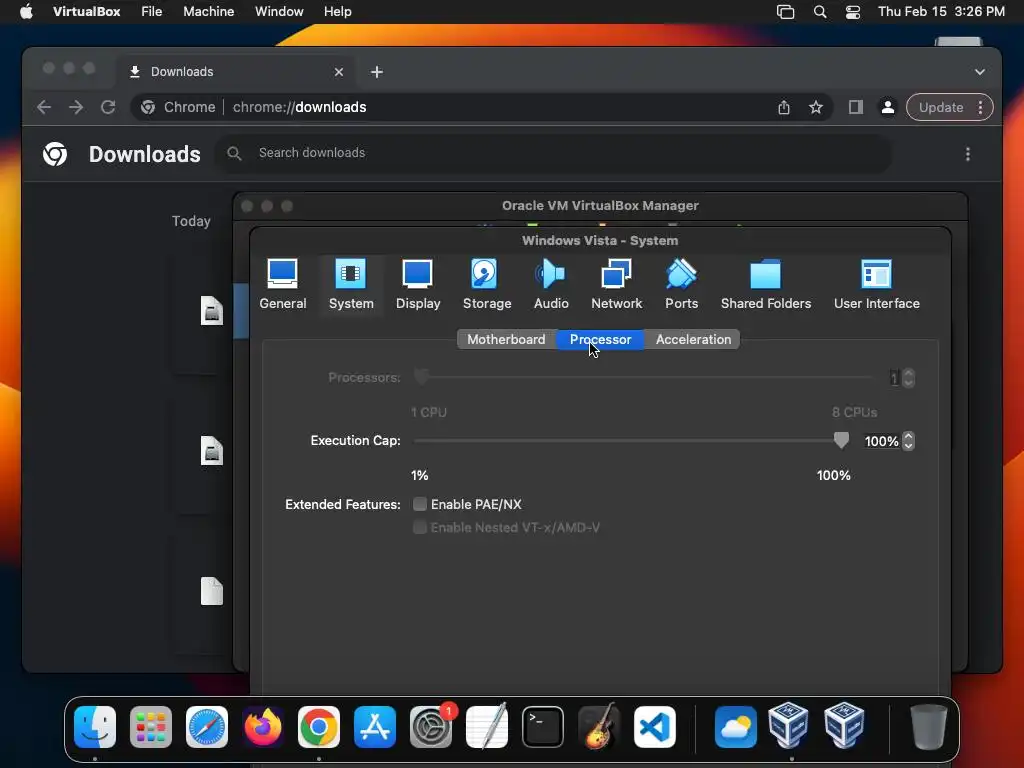Launch Safari from dock
The width and height of the screenshot is (1024, 768).
[x=207, y=727]
